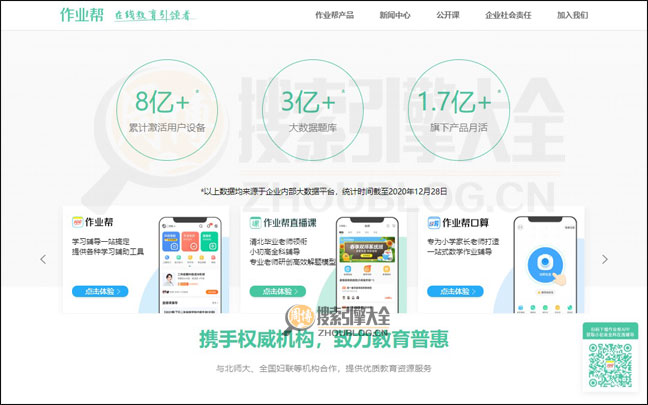Open the 作业帮口算 card title
The height and width of the screenshot is (405, 648).
coord(465,223)
